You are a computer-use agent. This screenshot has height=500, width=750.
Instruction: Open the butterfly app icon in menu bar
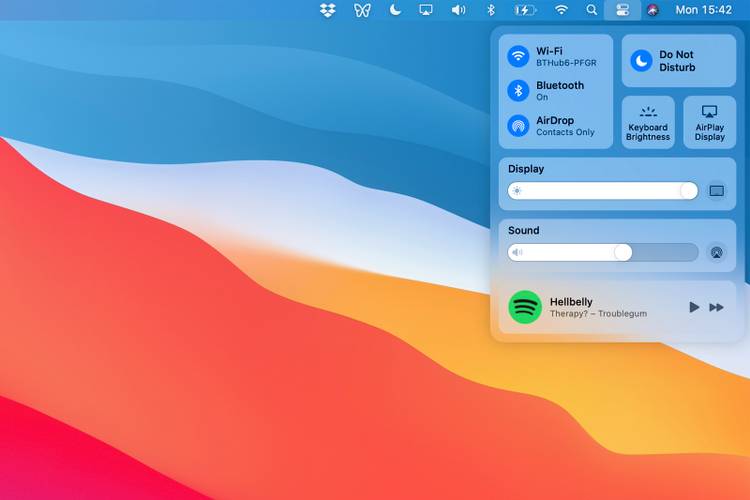click(362, 10)
